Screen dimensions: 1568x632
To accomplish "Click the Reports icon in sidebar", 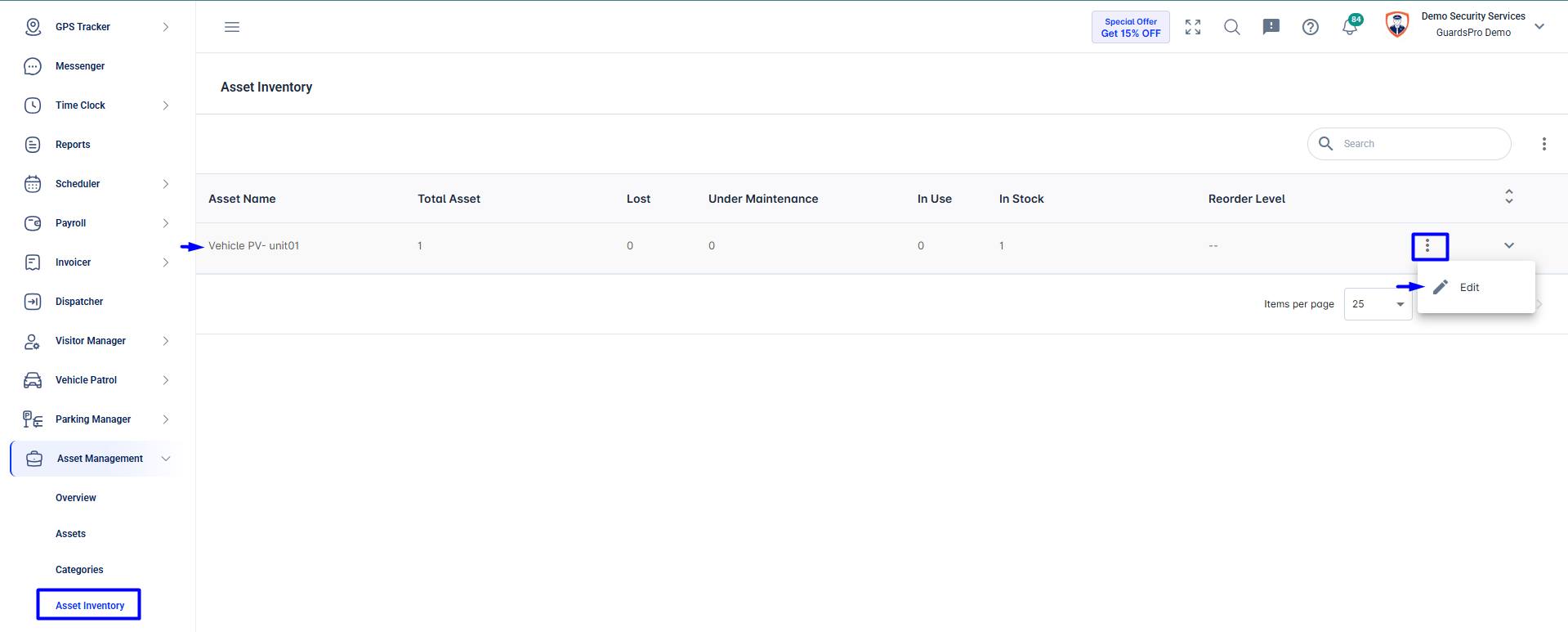I will click(x=33, y=145).
